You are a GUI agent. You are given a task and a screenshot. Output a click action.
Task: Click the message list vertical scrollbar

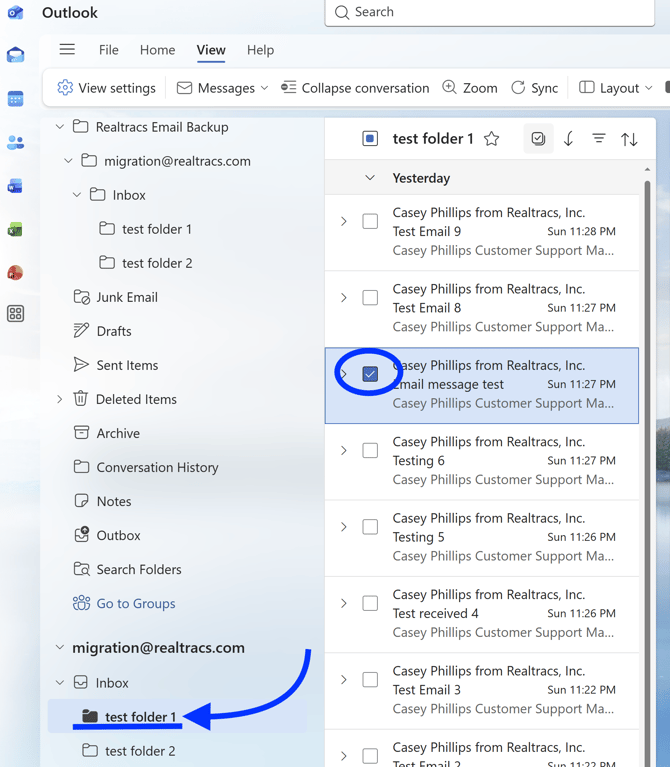coord(648,474)
